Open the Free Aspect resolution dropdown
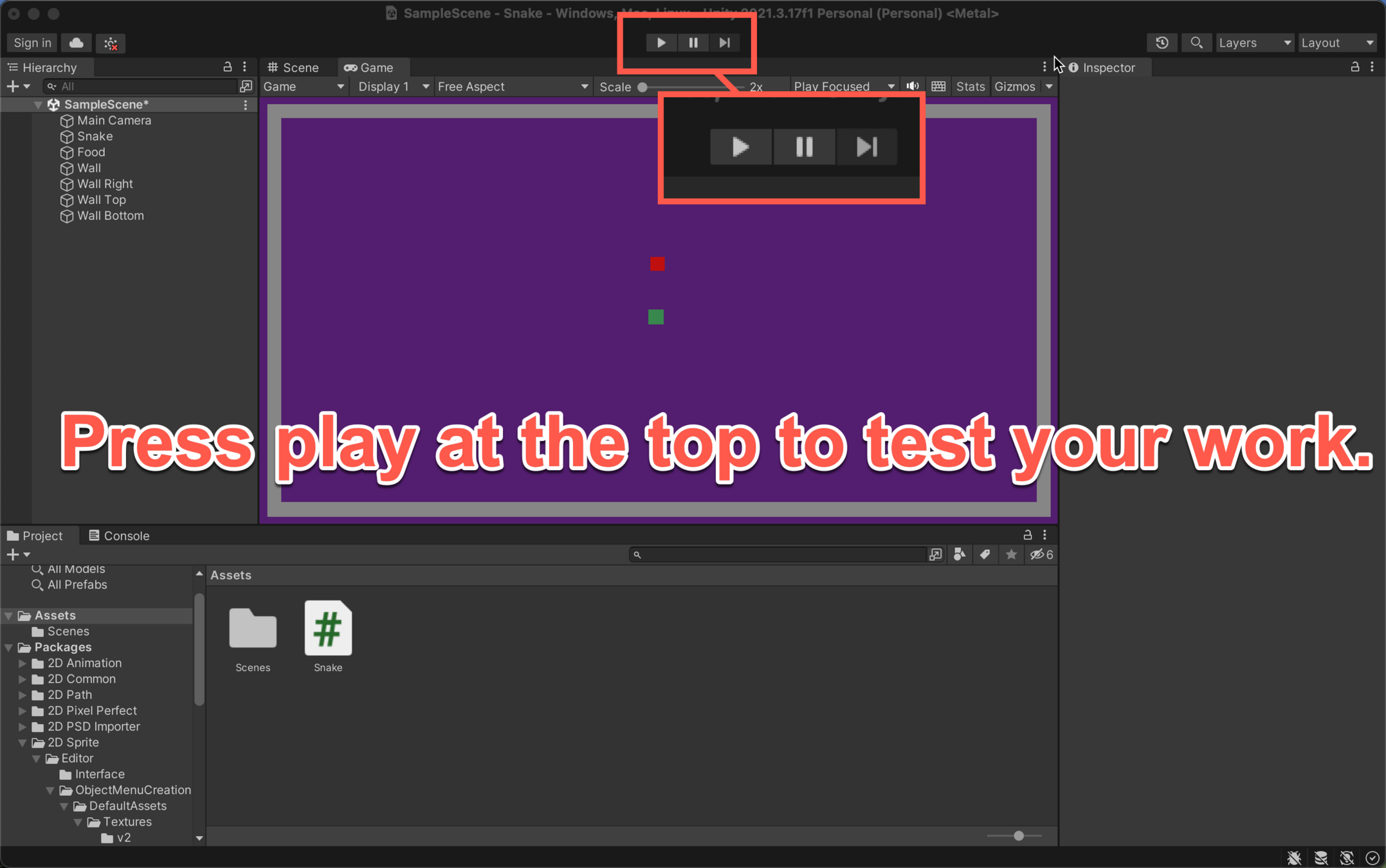This screenshot has height=868, width=1386. coord(512,86)
